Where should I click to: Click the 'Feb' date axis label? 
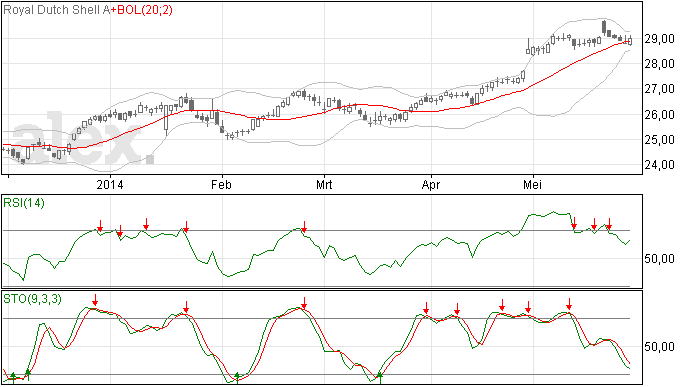point(221,184)
